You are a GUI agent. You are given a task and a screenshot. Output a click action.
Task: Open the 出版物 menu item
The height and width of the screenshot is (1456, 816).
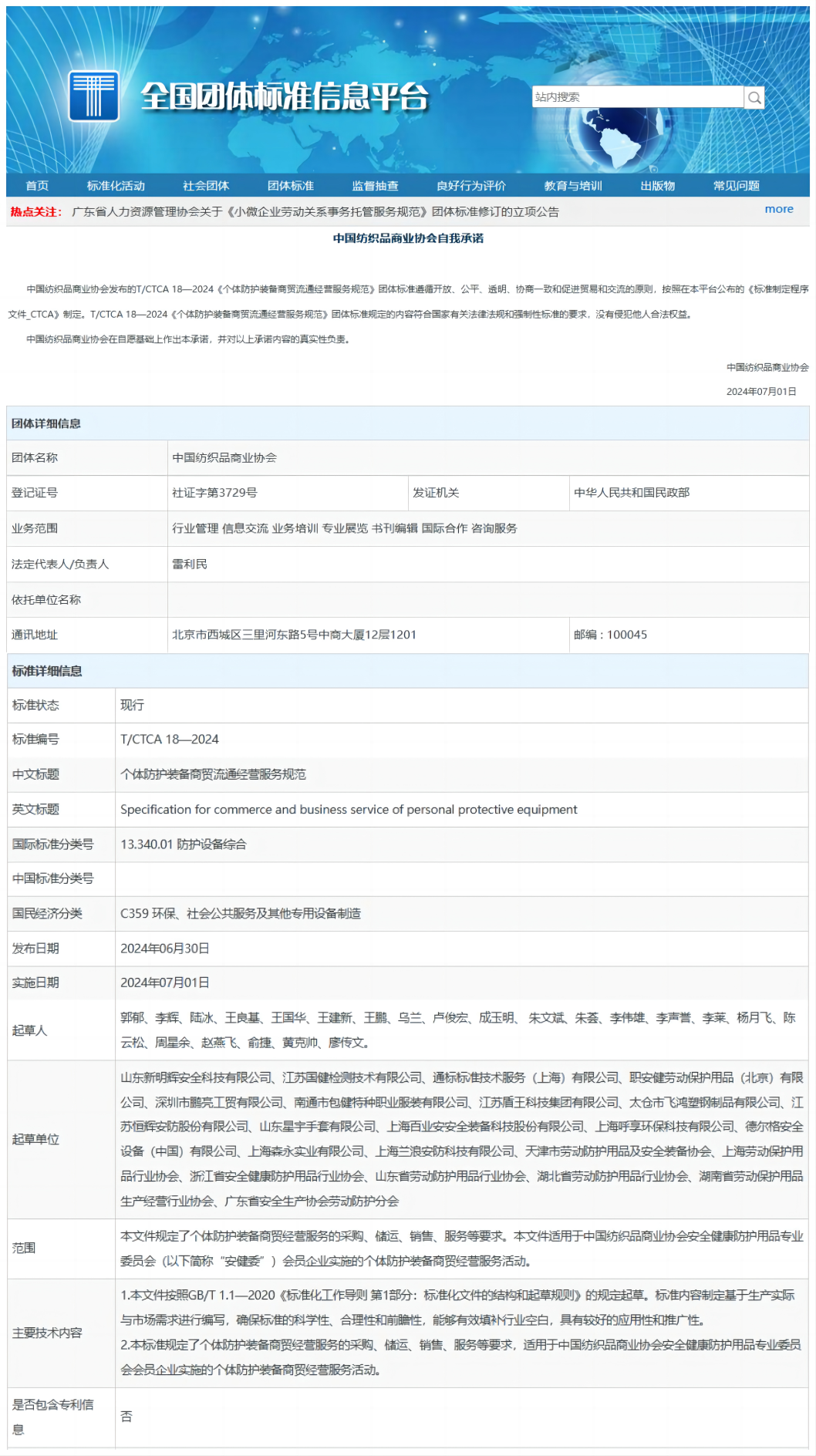pyautogui.click(x=658, y=186)
